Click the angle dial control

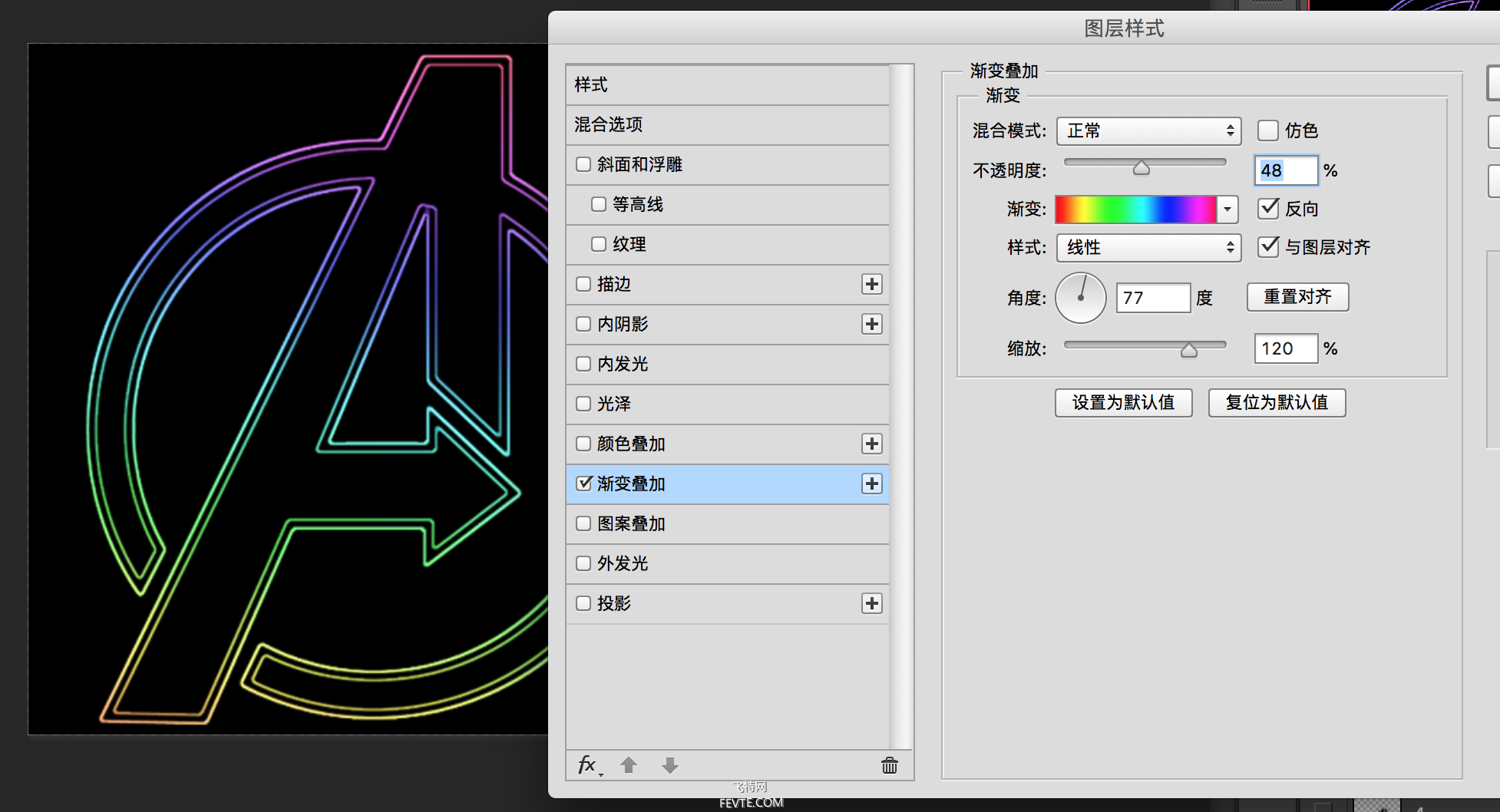(x=1081, y=298)
